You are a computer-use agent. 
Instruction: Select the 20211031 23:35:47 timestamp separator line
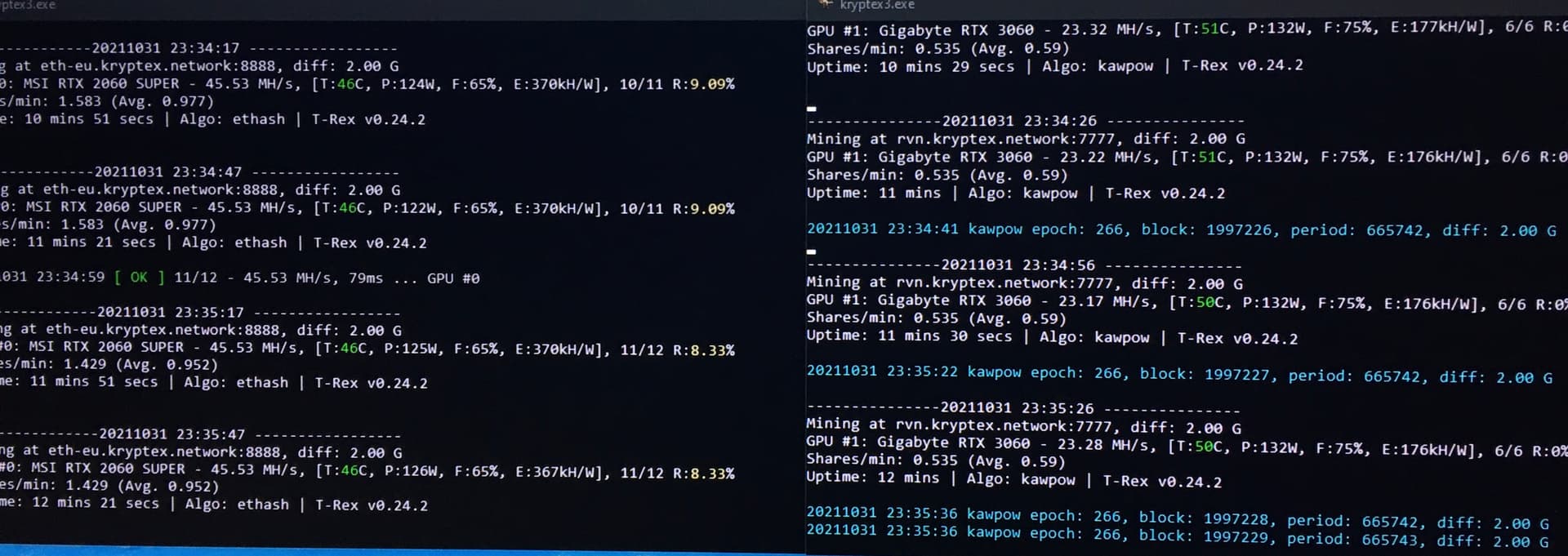click(201, 434)
